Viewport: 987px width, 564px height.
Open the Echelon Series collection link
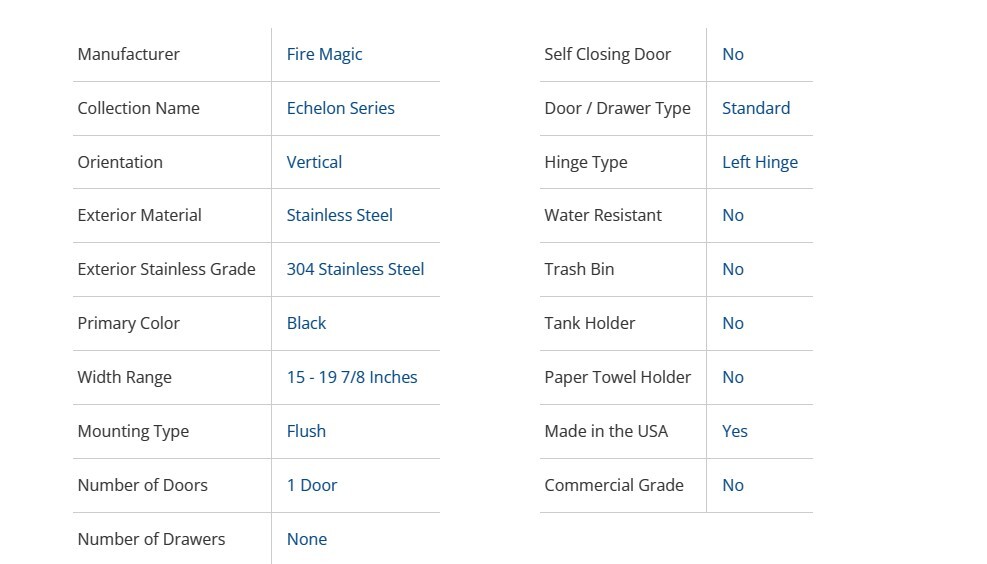[x=340, y=108]
